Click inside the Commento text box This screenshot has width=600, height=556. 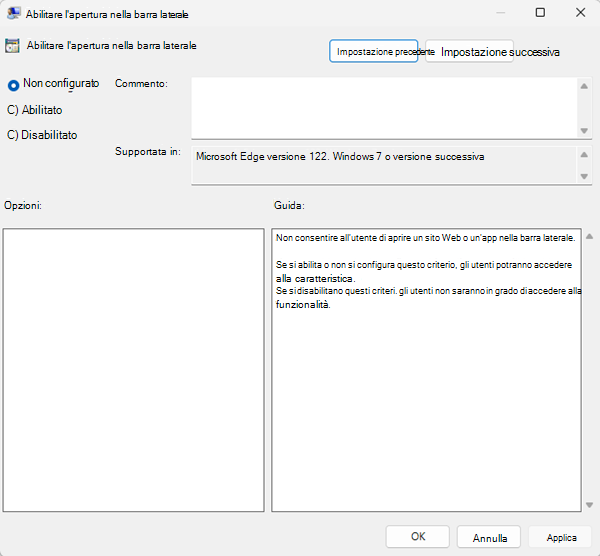coord(384,108)
